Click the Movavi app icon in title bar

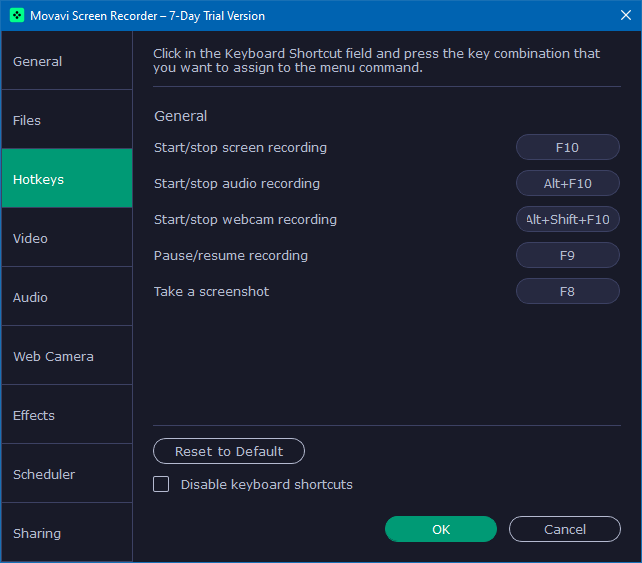[17, 16]
